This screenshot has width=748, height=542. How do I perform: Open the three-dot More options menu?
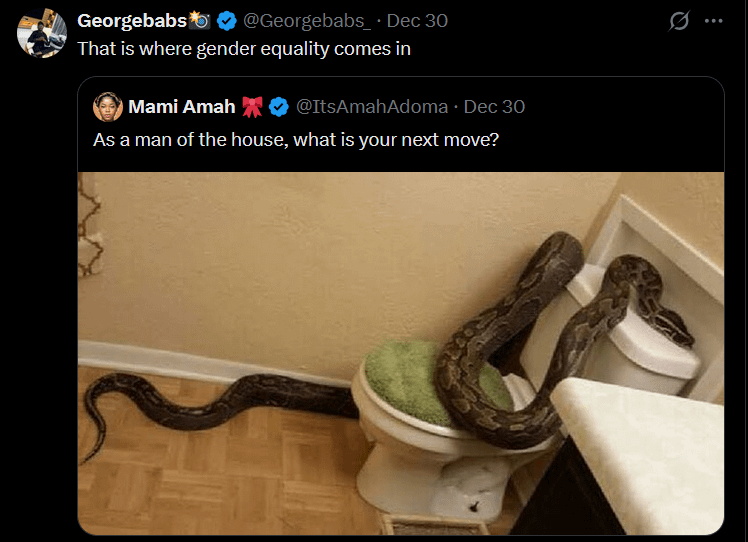pos(713,20)
